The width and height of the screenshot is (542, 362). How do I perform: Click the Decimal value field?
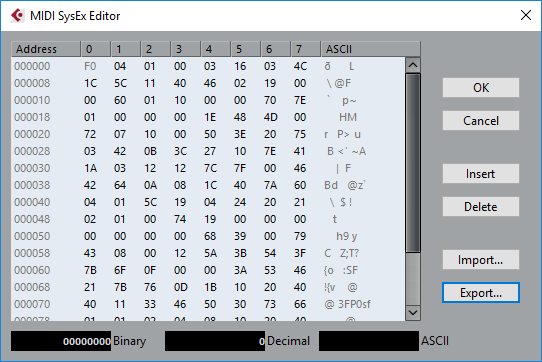click(215, 341)
